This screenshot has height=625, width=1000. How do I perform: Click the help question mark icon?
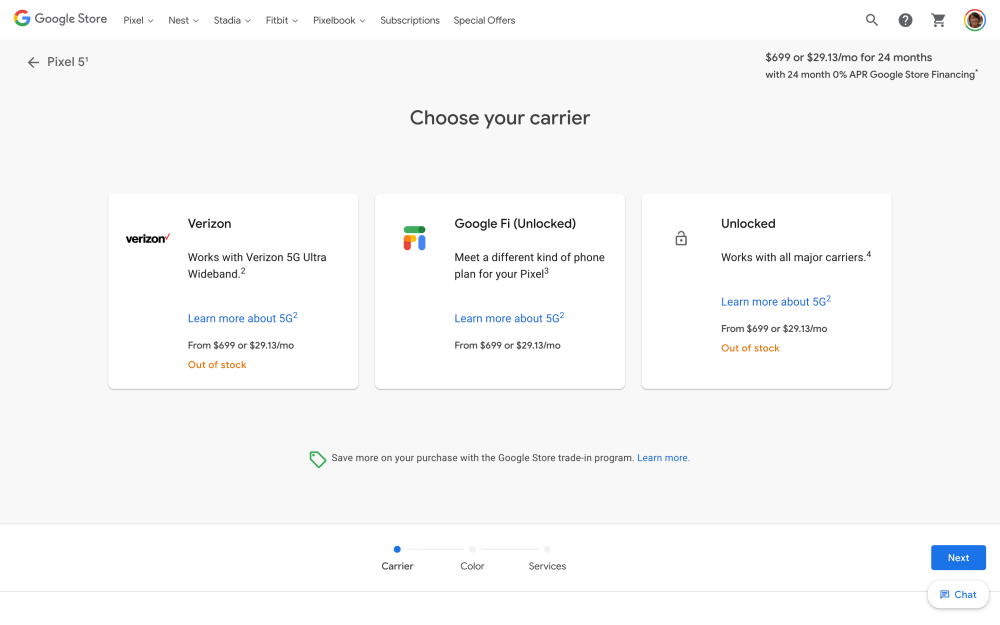pyautogui.click(x=905, y=20)
